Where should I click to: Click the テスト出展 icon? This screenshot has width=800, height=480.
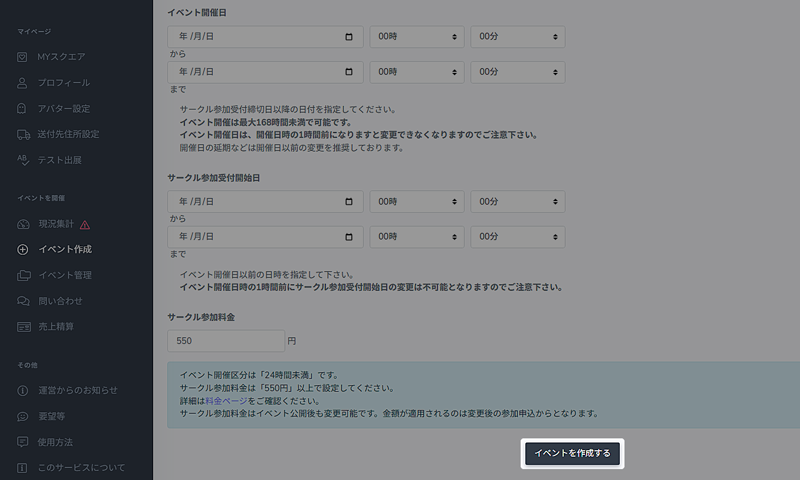pyautogui.click(x=22, y=160)
